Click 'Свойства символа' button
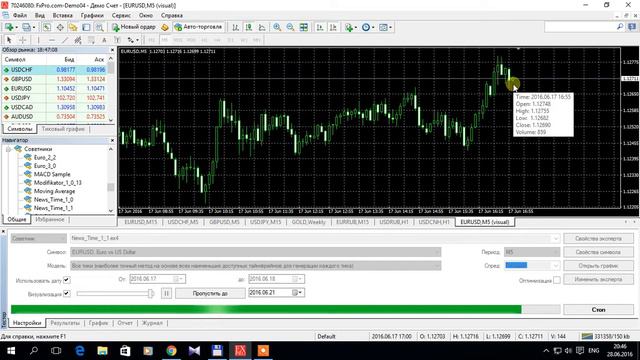The height and width of the screenshot is (360, 640). click(598, 252)
